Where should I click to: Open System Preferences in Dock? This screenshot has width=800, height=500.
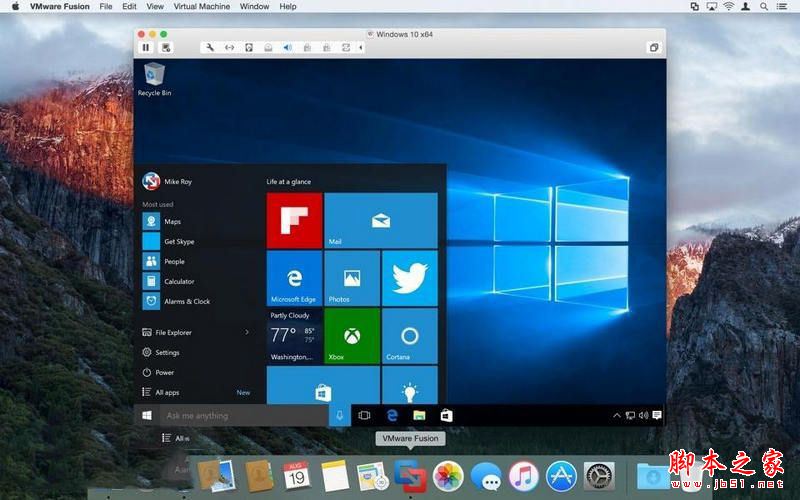point(599,477)
